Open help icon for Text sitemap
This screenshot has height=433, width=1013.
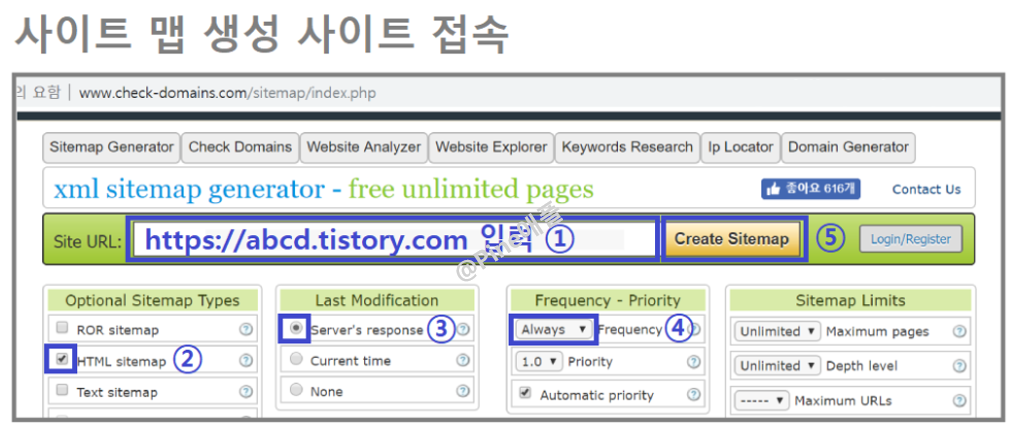[245, 392]
